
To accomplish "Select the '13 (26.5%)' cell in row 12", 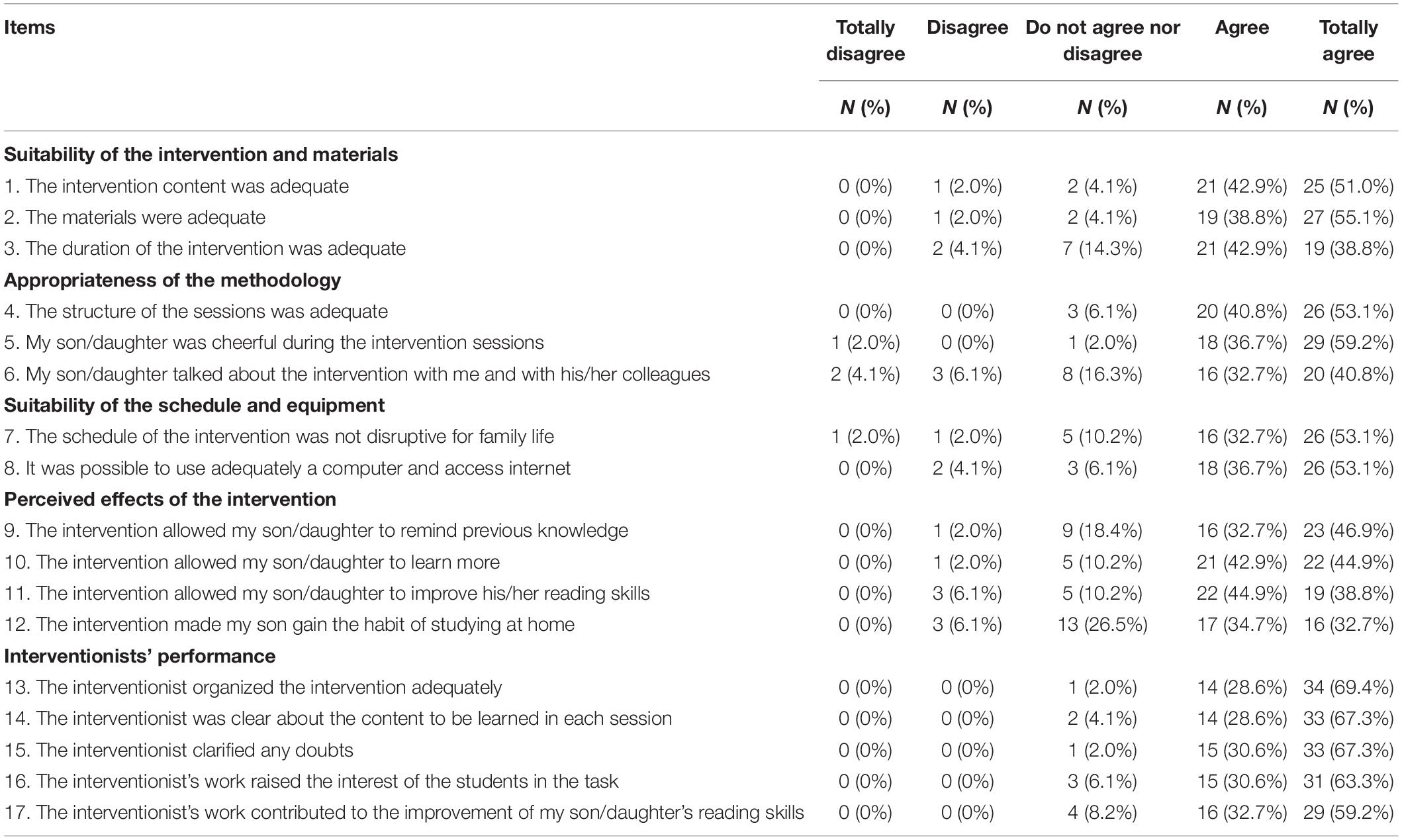I will (1102, 625).
